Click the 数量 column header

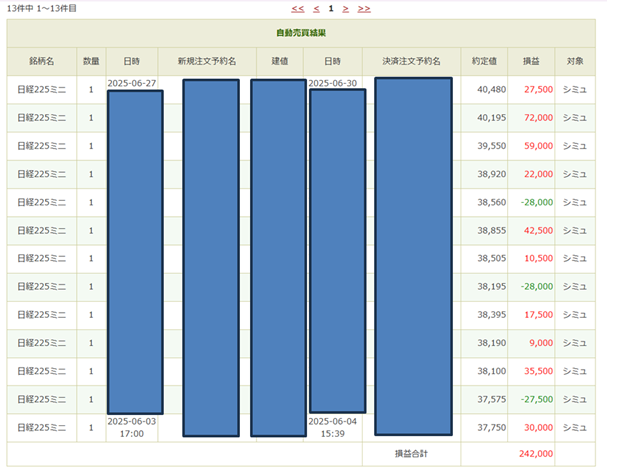pos(91,61)
